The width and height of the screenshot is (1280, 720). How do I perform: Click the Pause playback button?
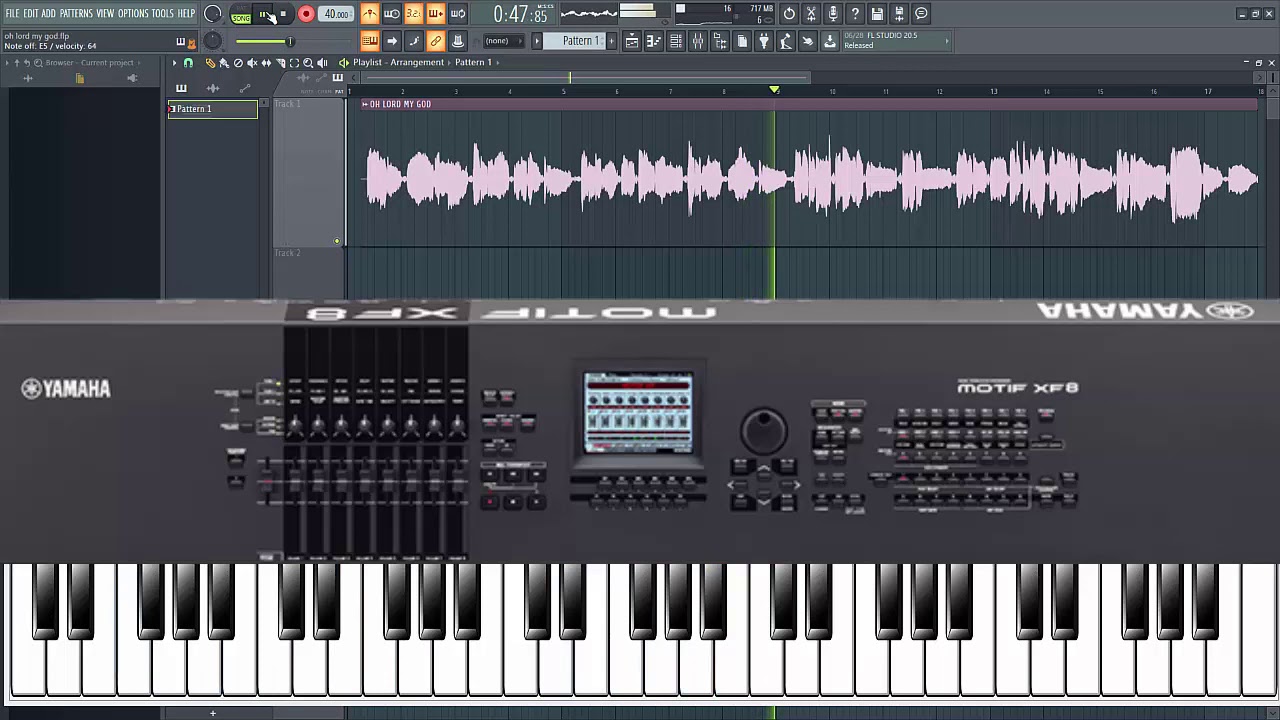(x=264, y=14)
